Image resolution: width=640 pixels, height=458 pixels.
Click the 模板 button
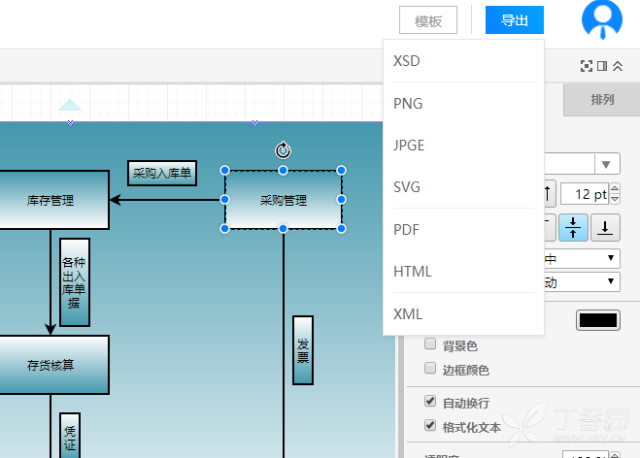pos(428,20)
